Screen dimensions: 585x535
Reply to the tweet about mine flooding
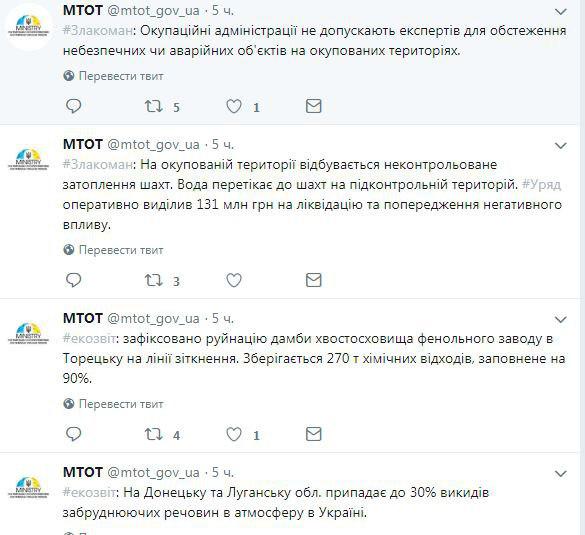(x=73, y=280)
